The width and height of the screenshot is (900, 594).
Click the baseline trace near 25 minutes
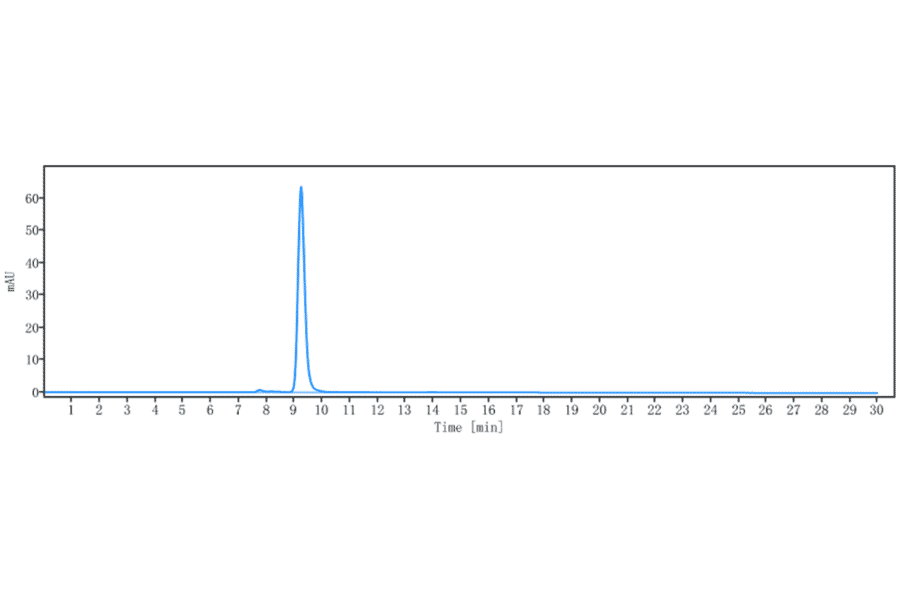738,393
